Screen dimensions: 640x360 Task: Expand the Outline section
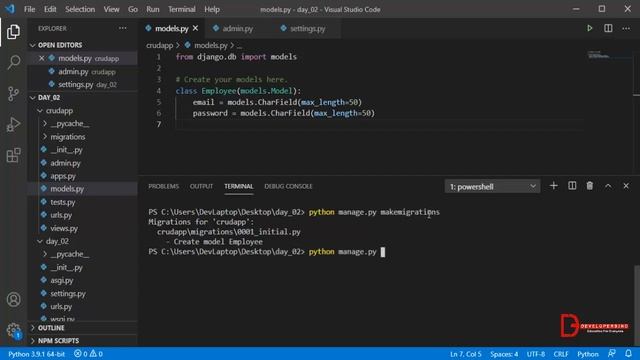(82, 328)
